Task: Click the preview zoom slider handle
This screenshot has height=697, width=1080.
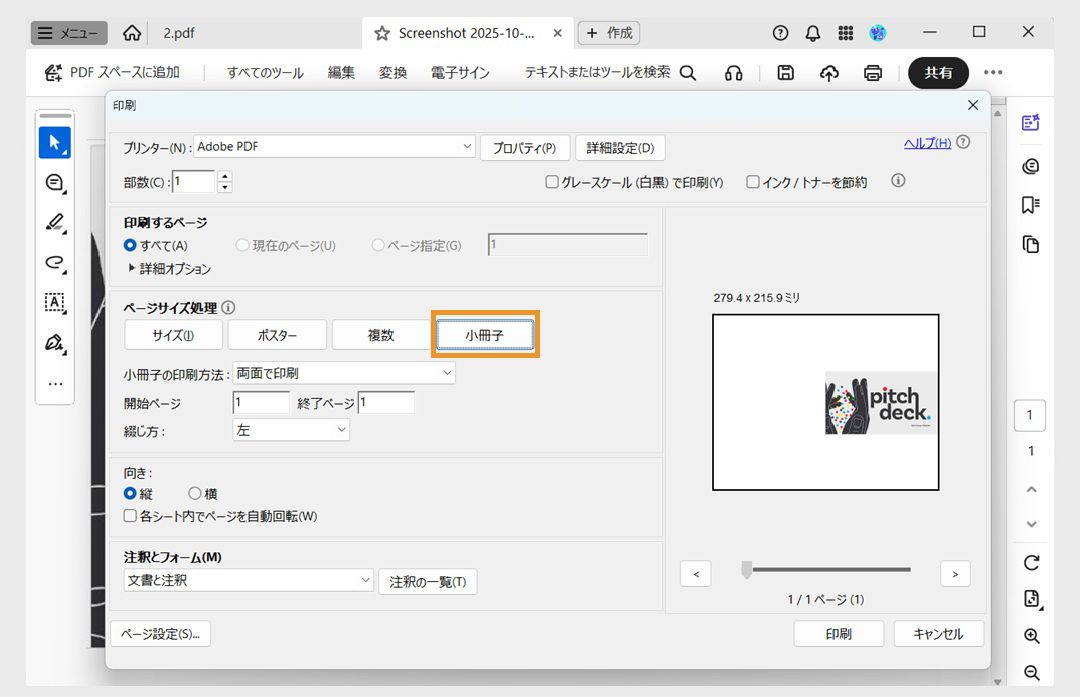Action: (745, 569)
